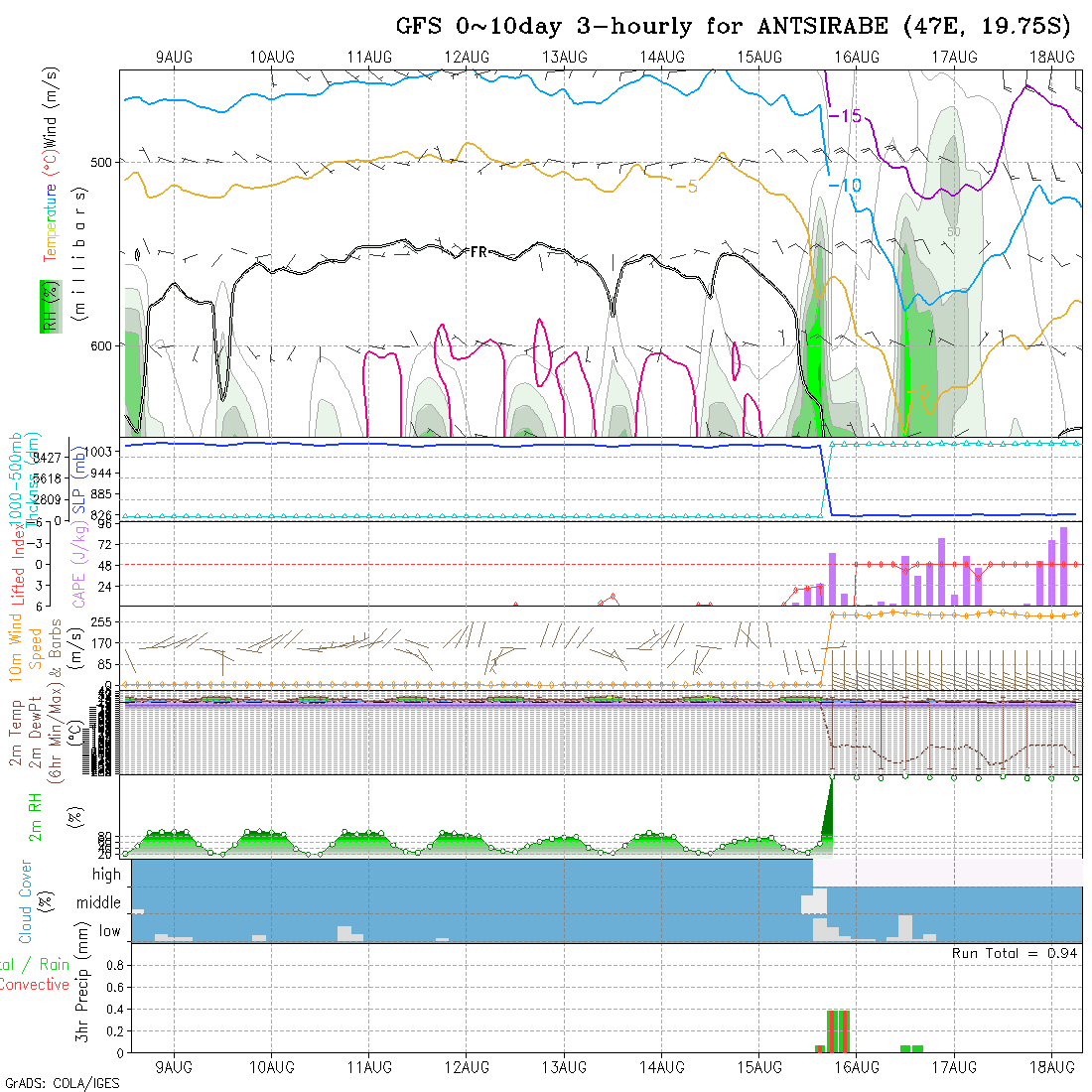Click the 15AUG label on the bottom date axis

[759, 1067]
